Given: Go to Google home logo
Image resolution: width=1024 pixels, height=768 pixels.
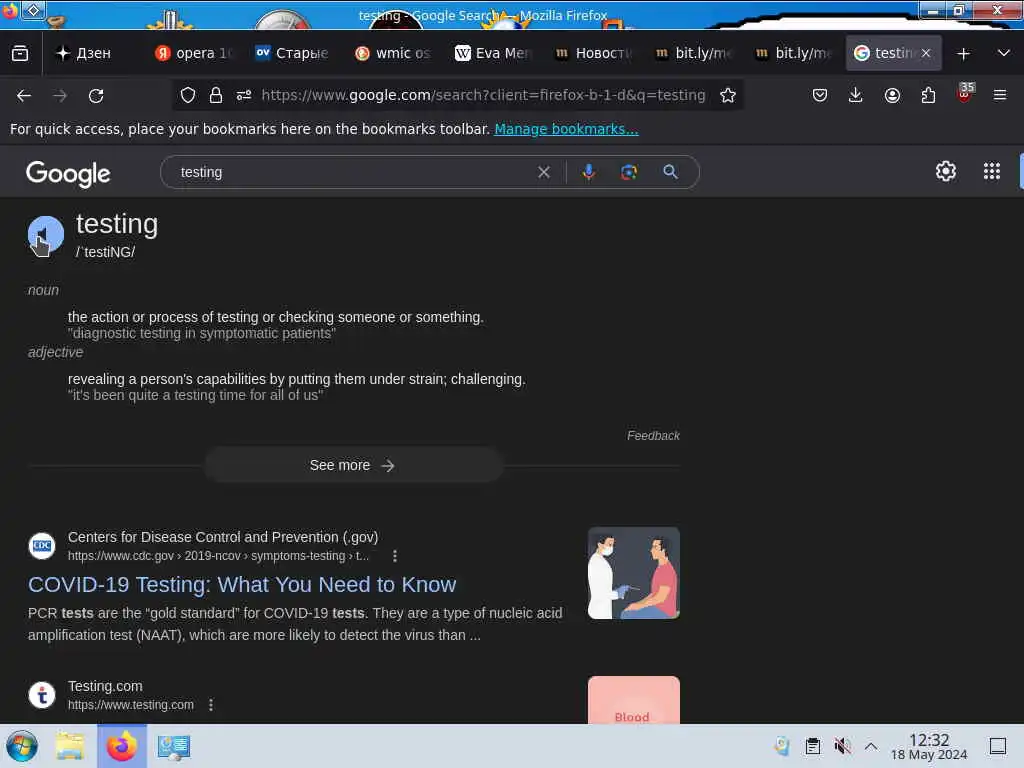Looking at the screenshot, I should 68,174.
